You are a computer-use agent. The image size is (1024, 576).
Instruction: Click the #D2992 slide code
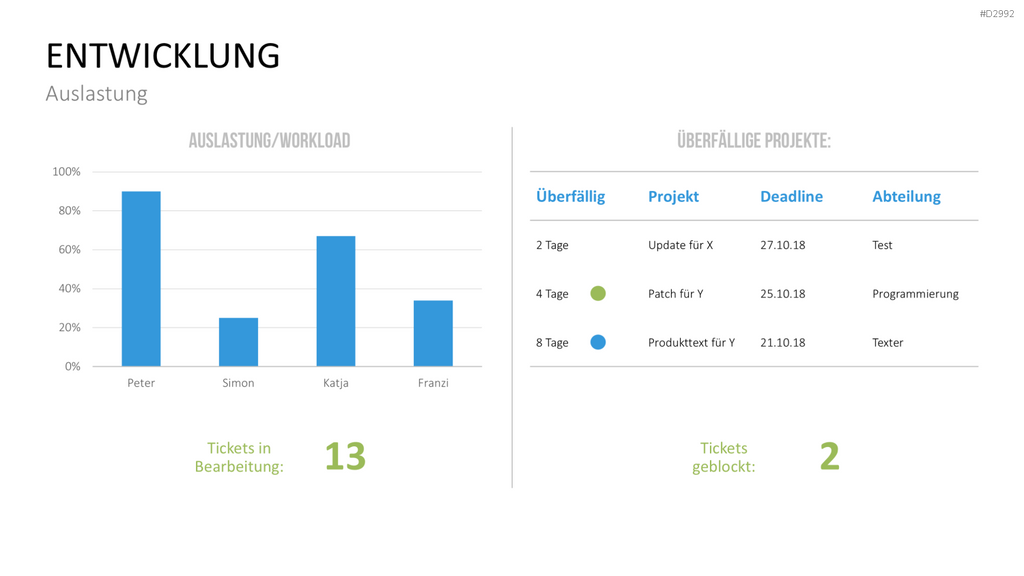tap(997, 14)
